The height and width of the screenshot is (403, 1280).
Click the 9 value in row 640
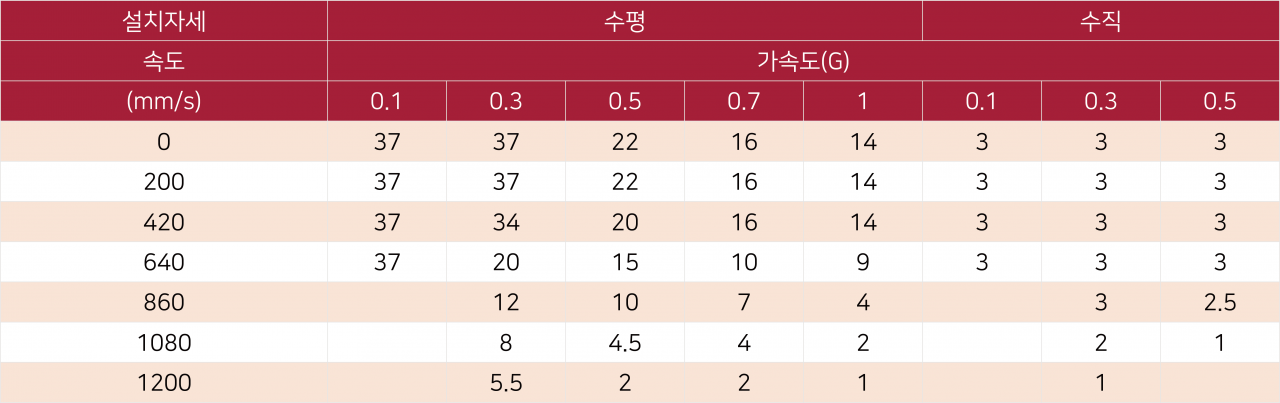863,262
